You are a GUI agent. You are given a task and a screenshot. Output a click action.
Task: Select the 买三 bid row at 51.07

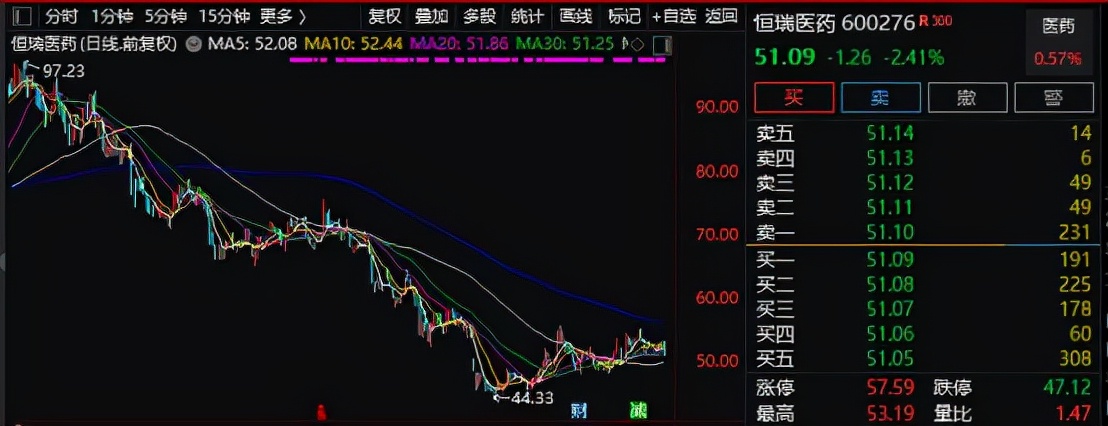[924, 309]
